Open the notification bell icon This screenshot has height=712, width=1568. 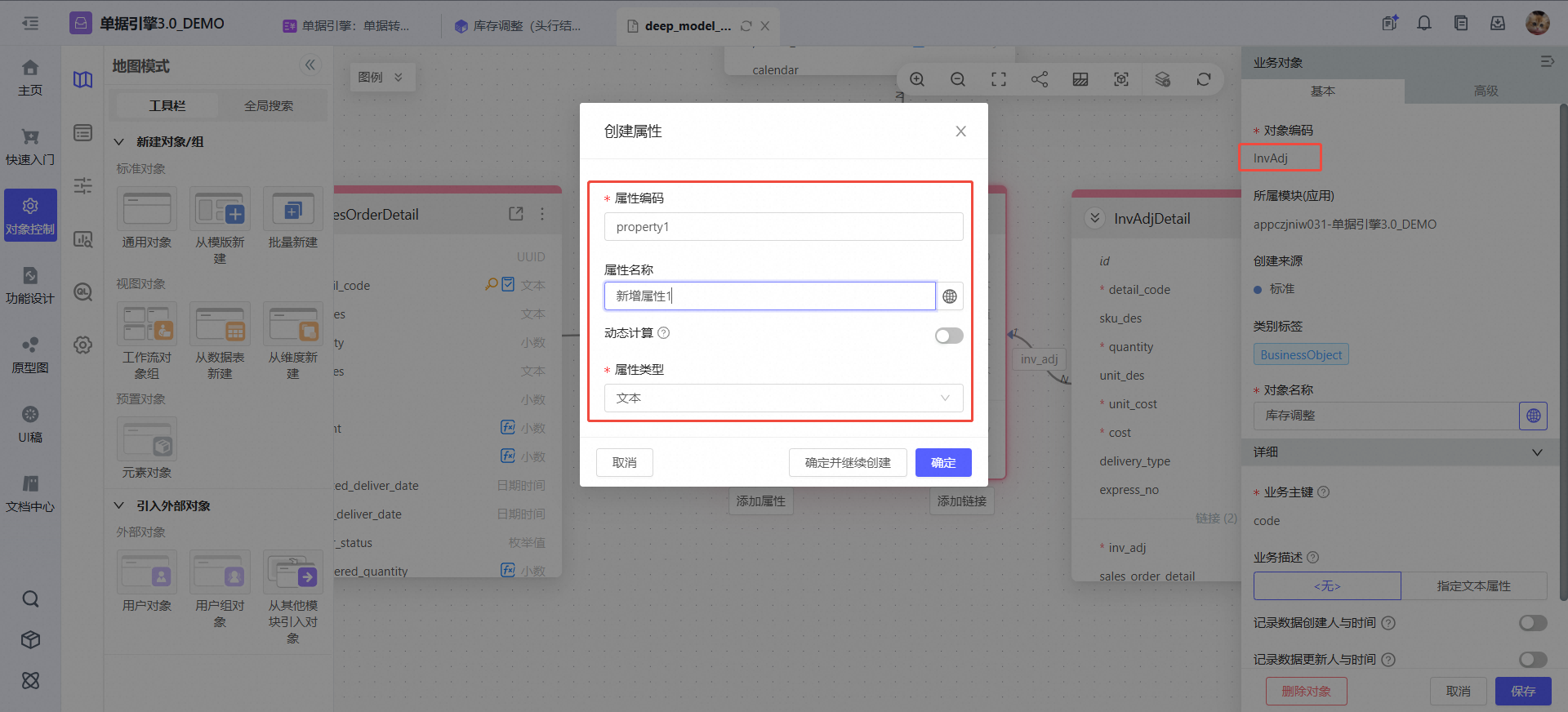point(1424,24)
